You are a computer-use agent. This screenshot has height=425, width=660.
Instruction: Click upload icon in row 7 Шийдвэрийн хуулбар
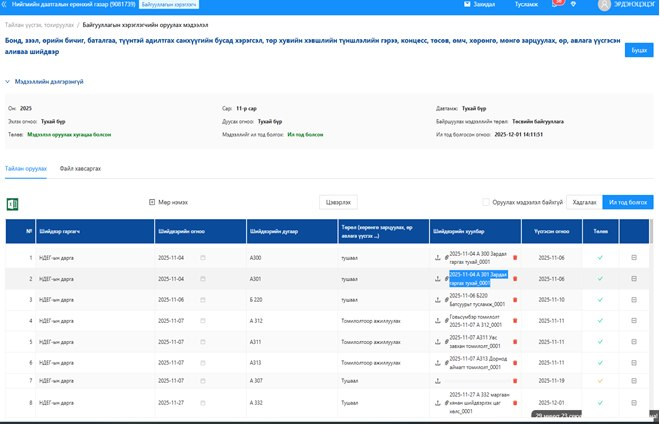[437, 381]
